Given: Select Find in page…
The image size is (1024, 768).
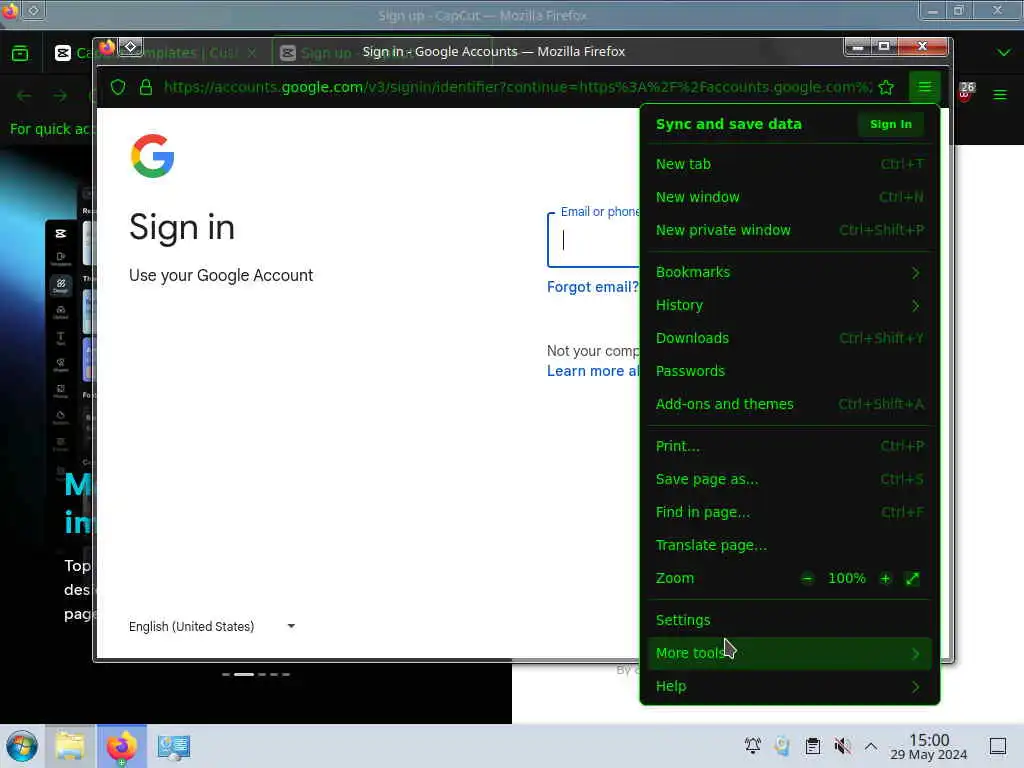Looking at the screenshot, I should point(790,513).
